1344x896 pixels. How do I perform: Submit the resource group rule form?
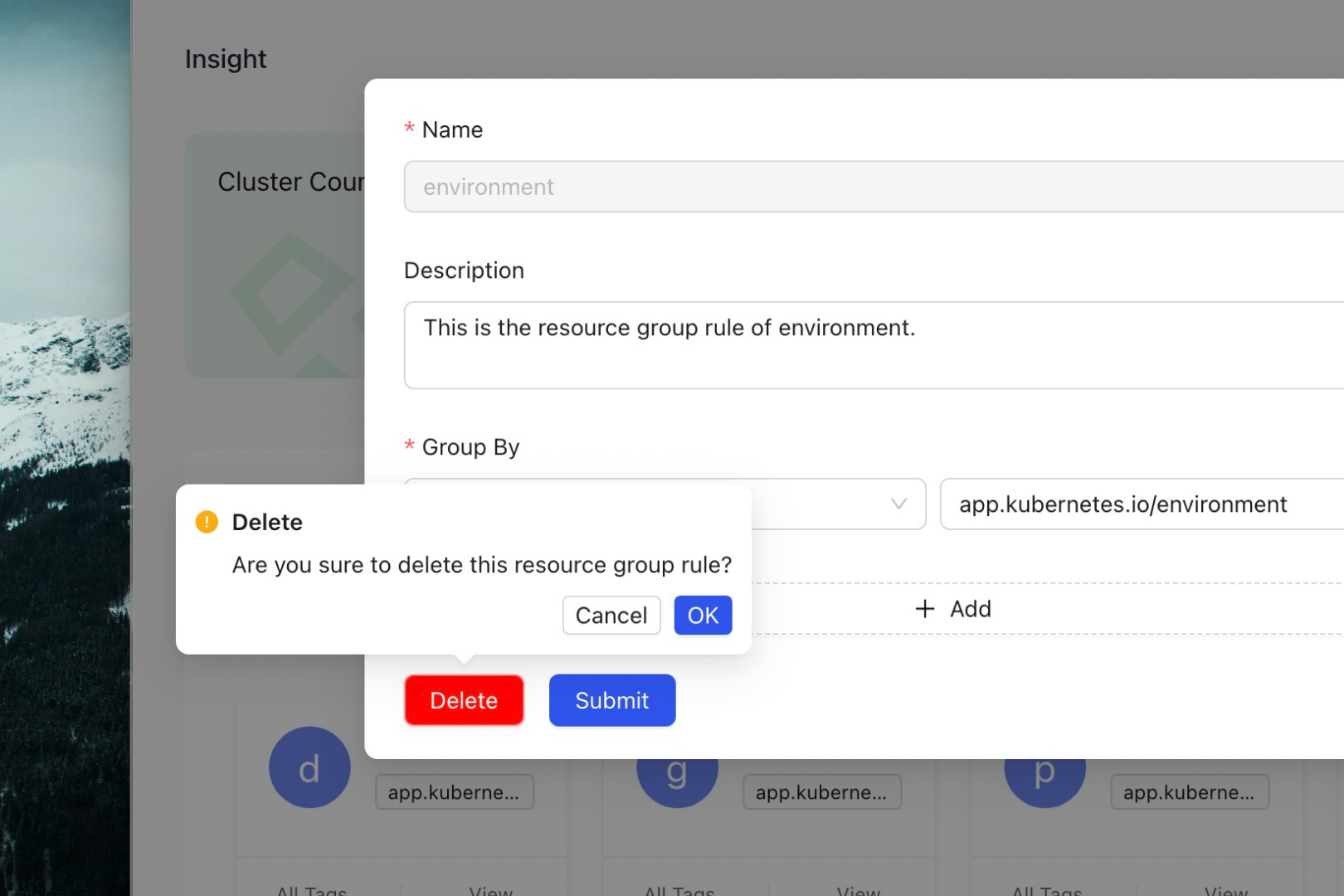[x=611, y=700]
